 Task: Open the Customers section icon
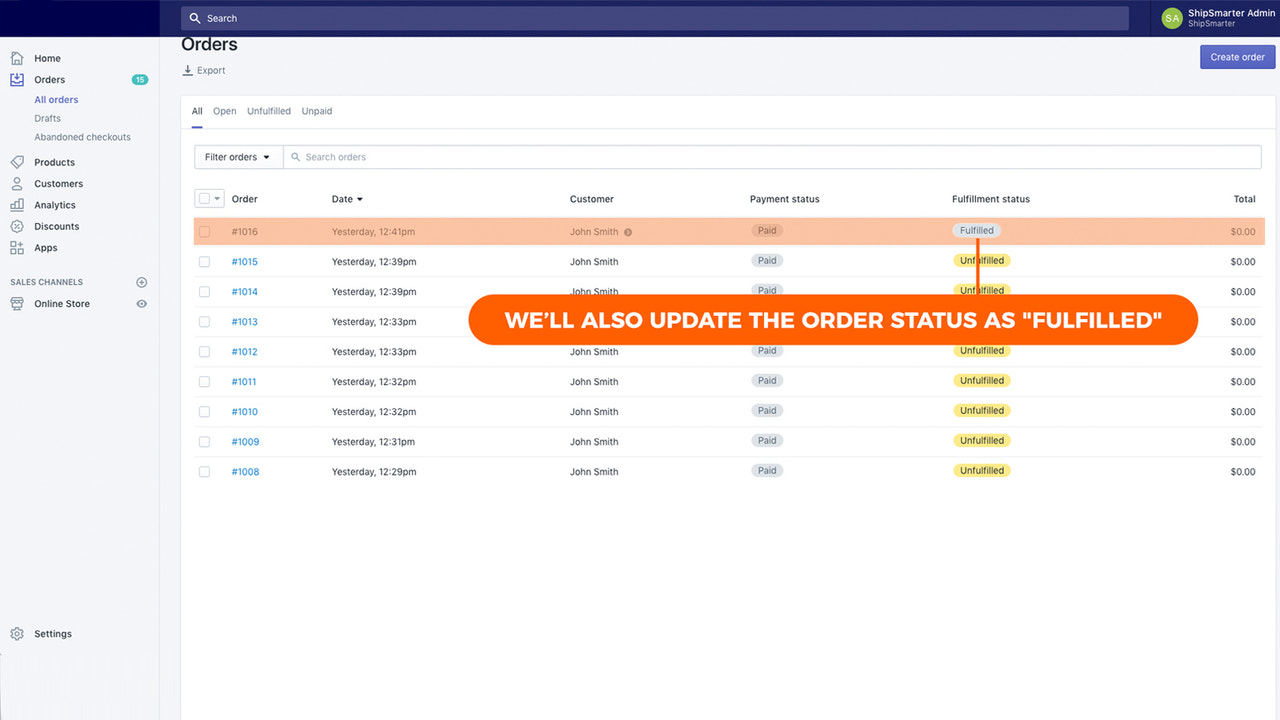click(17, 183)
